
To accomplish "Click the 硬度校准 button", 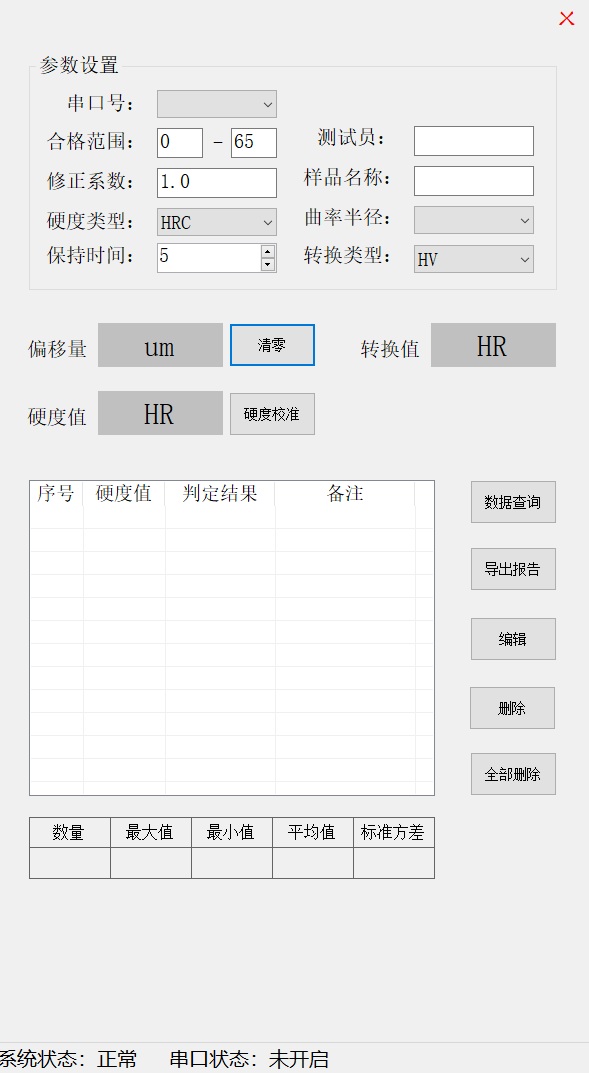I will (272, 413).
